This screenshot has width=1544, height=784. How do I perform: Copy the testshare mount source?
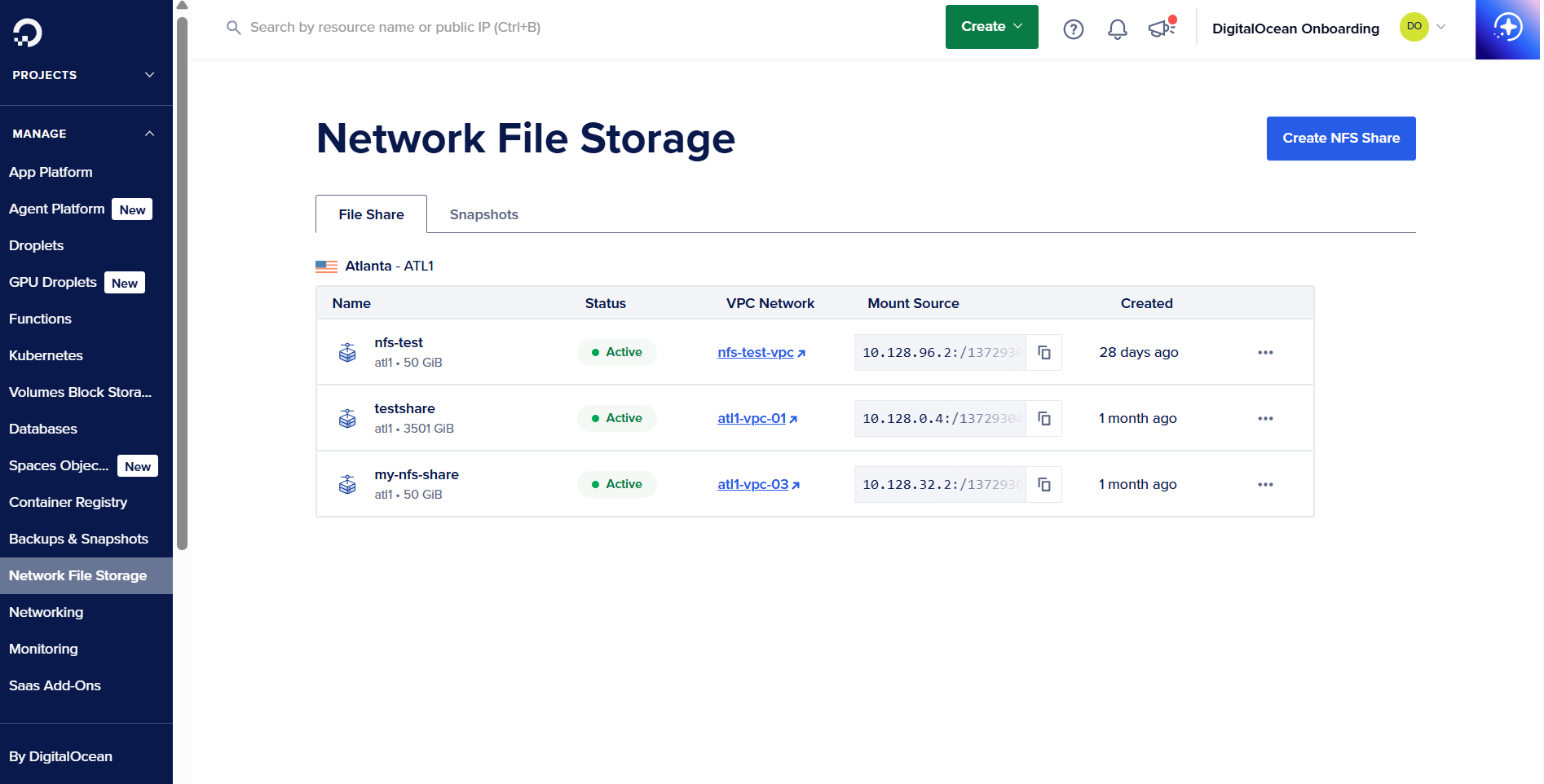coord(1044,418)
